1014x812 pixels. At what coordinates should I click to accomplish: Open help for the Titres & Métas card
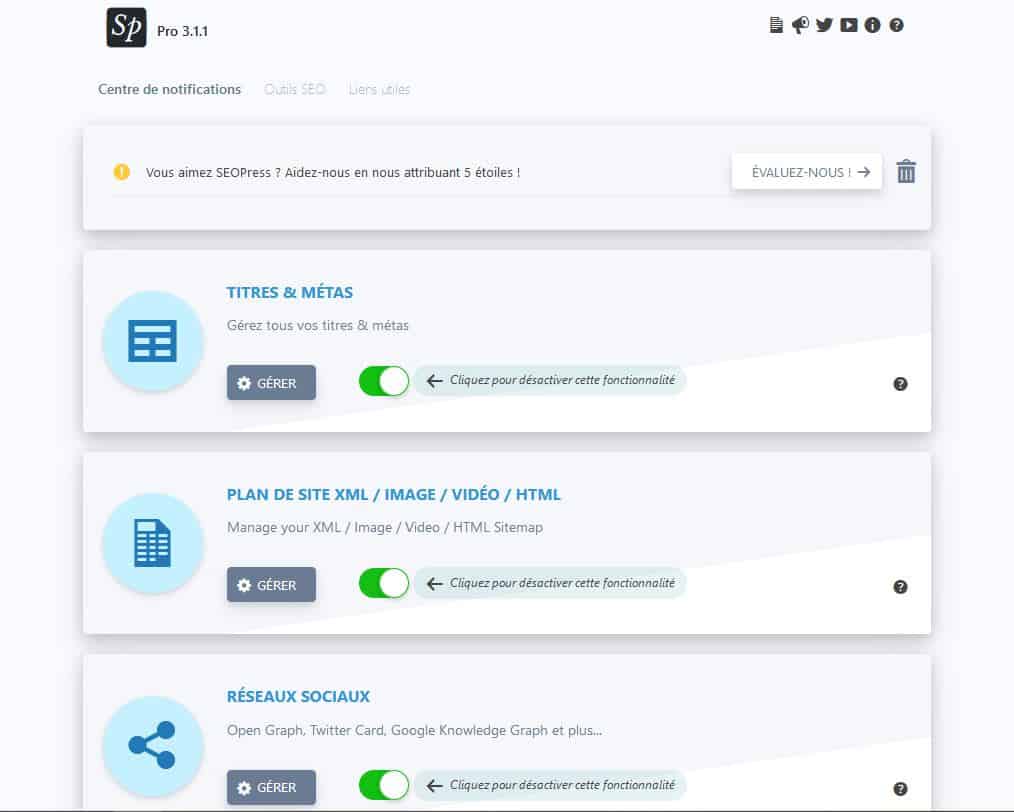[x=900, y=384]
